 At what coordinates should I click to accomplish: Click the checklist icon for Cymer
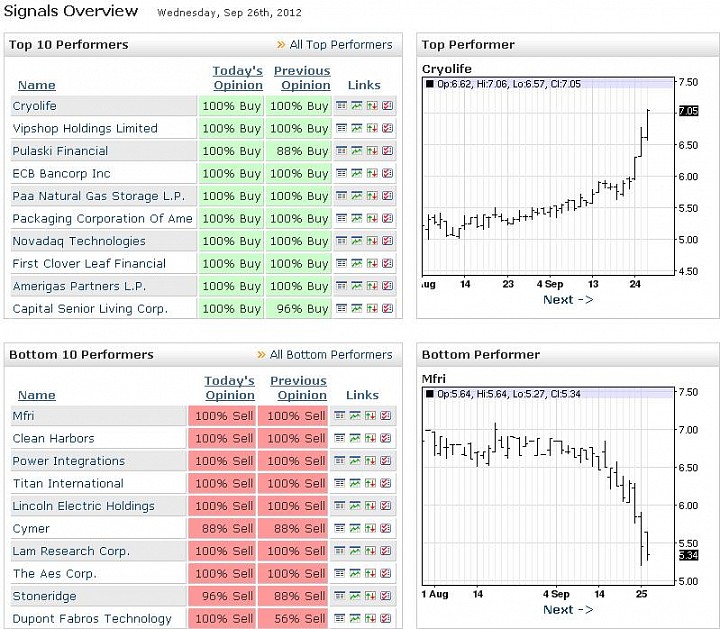point(386,528)
